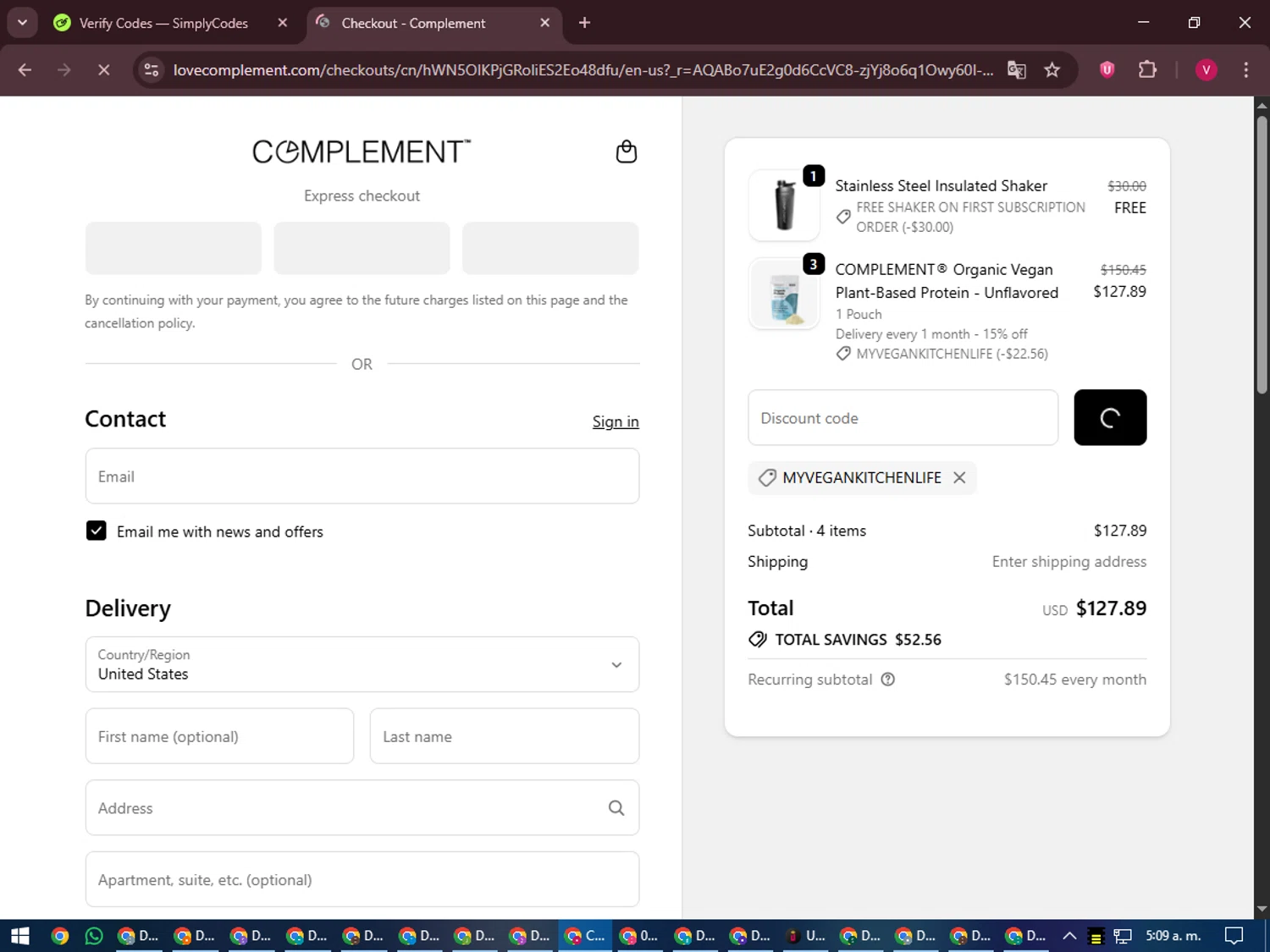Screen dimensions: 1270x952
Task: Open the Windows Start menu
Action: tap(19, 936)
